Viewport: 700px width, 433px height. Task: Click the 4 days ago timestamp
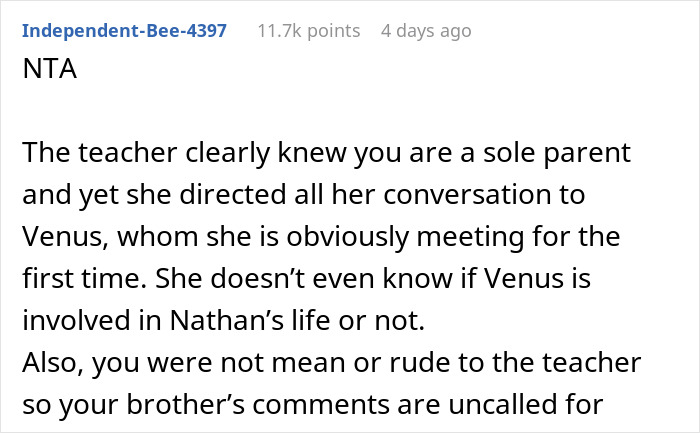425,31
